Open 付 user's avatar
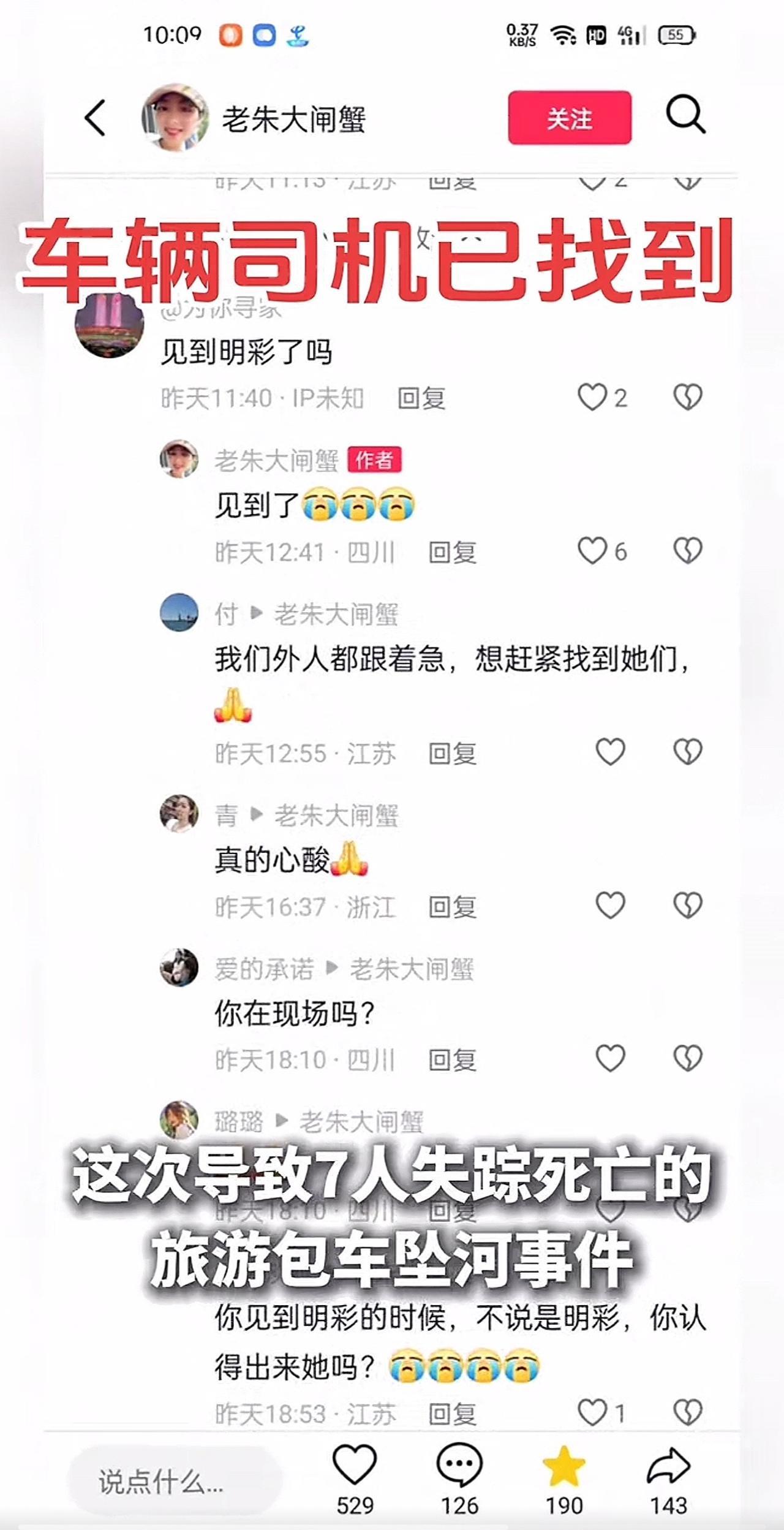Screen dimensions: 784x1530 click(179, 612)
